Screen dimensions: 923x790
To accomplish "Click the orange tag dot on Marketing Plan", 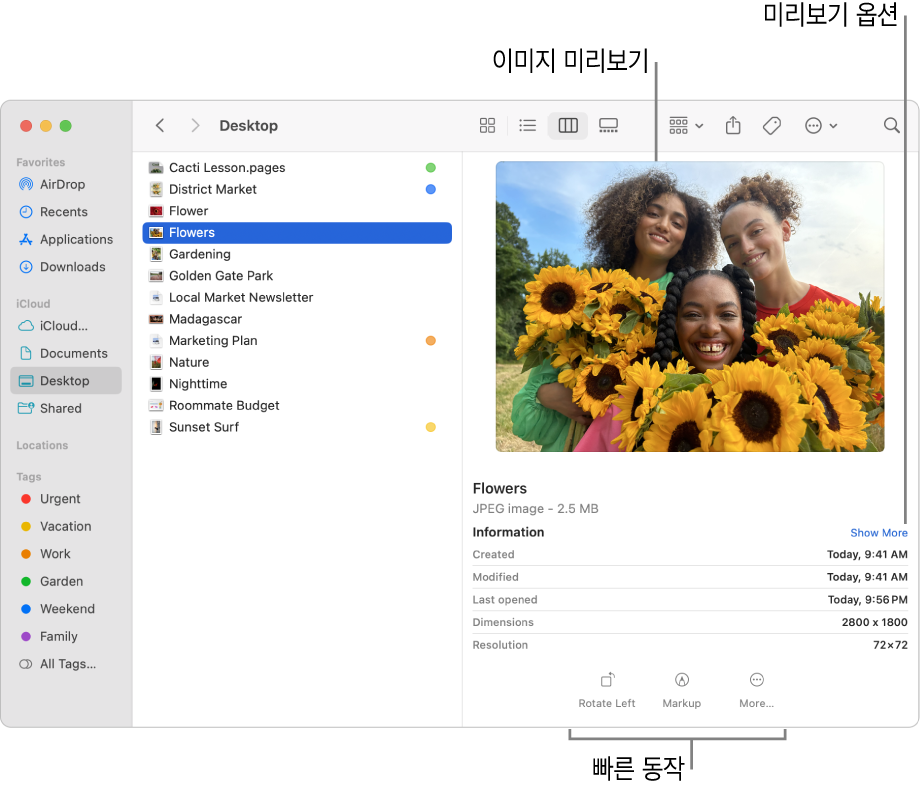I will click(x=431, y=340).
